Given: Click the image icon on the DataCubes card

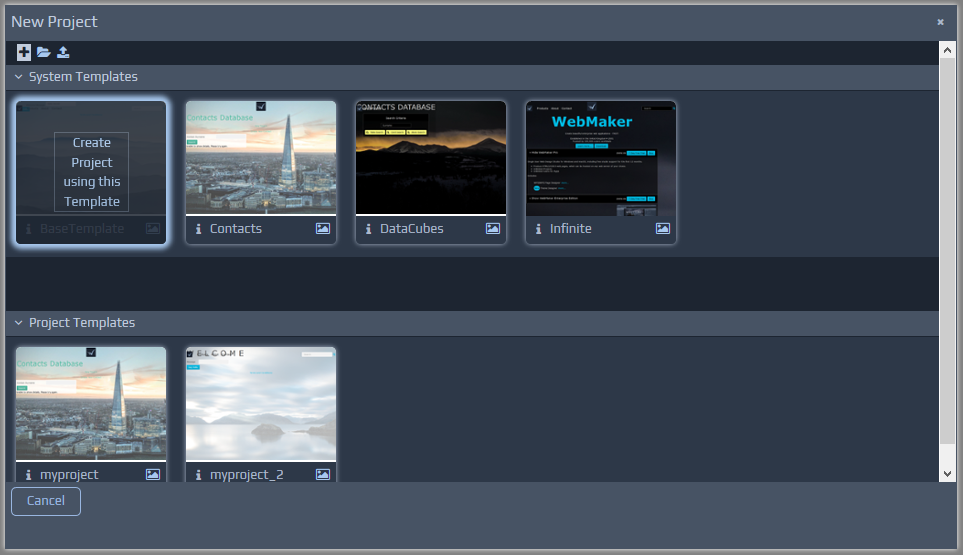Looking at the screenshot, I should 493,229.
